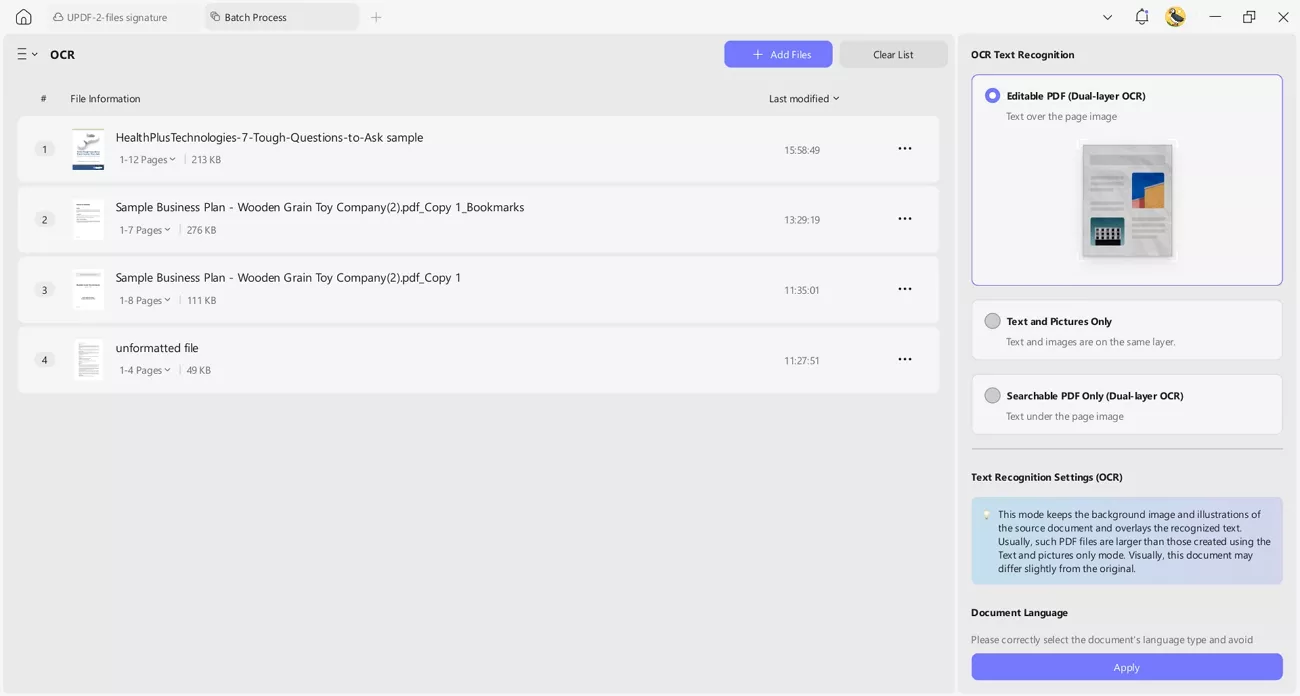Click the Apply button
1300x696 pixels.
pyautogui.click(x=1126, y=667)
